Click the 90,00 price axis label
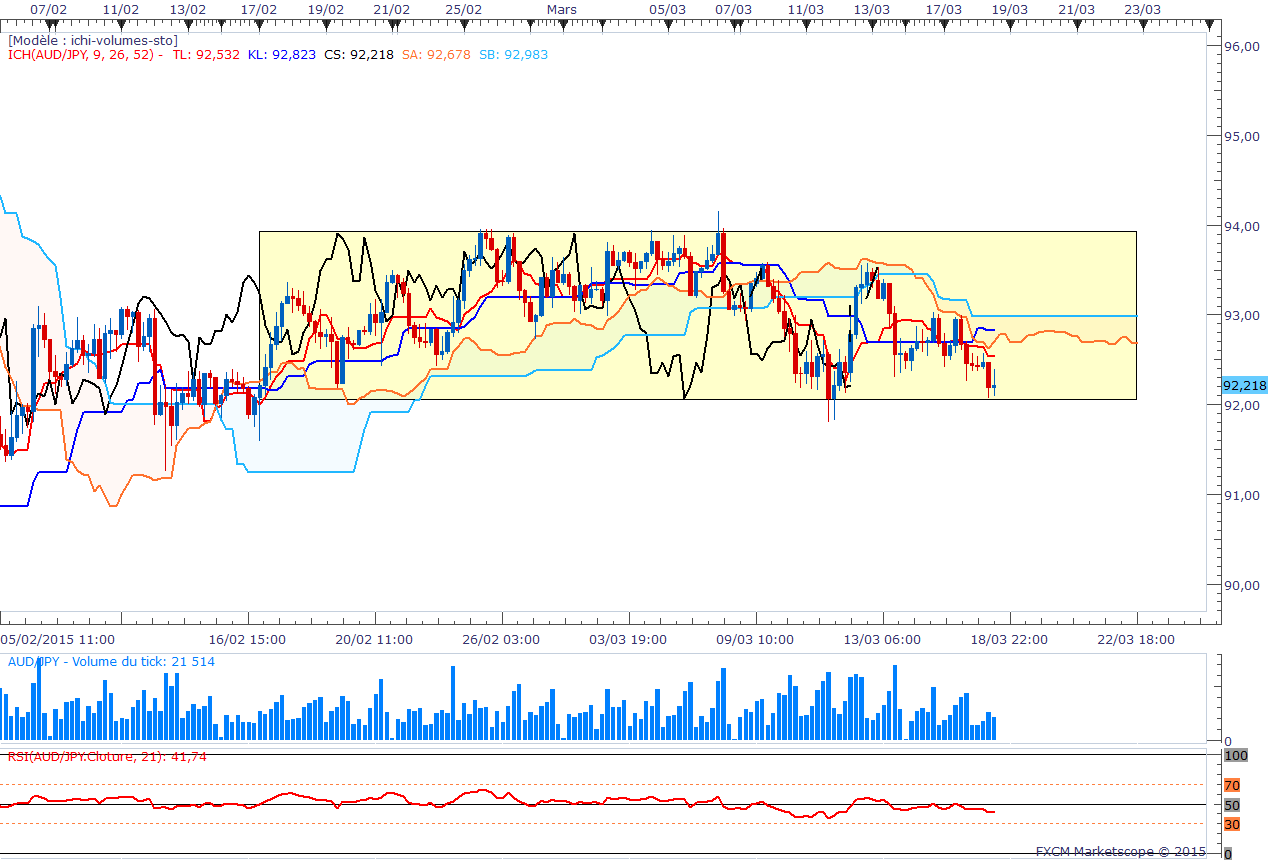 click(x=1242, y=585)
